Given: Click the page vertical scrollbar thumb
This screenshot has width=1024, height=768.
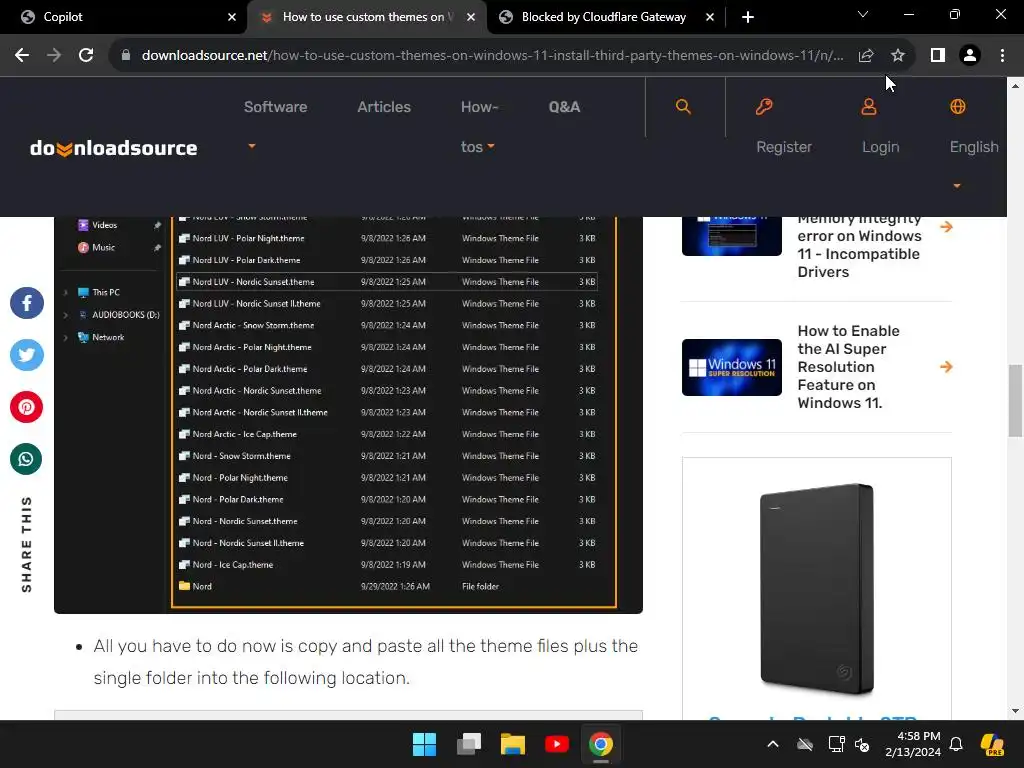Looking at the screenshot, I should point(1016,400).
